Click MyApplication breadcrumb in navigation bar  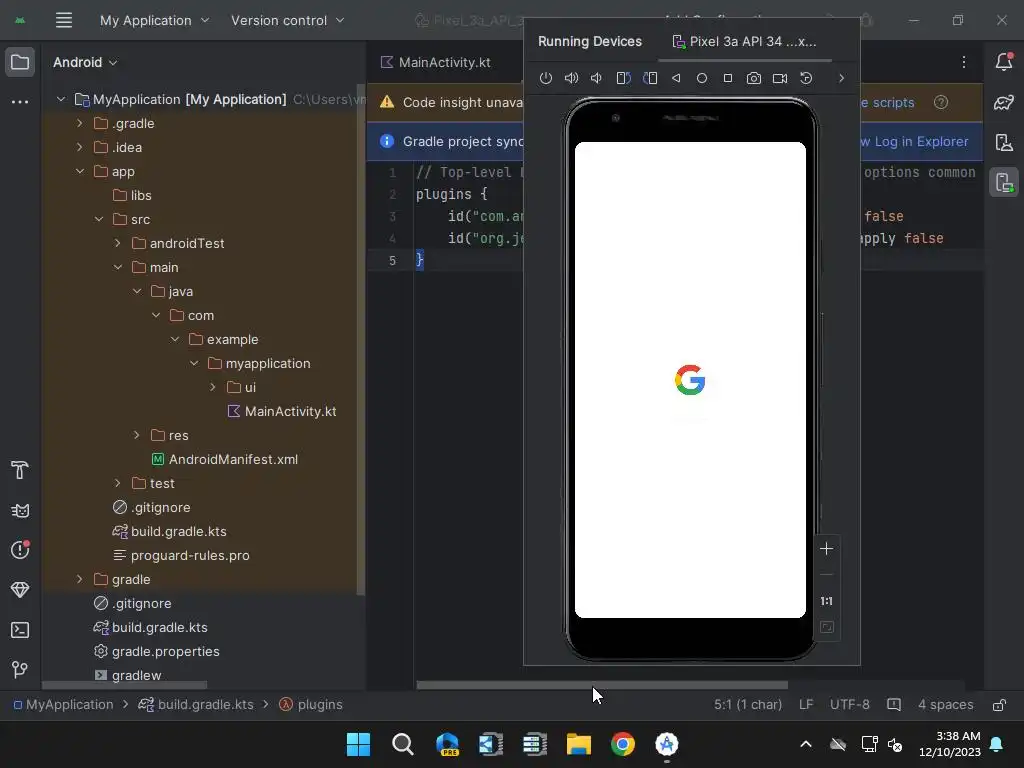pyautogui.click(x=63, y=705)
